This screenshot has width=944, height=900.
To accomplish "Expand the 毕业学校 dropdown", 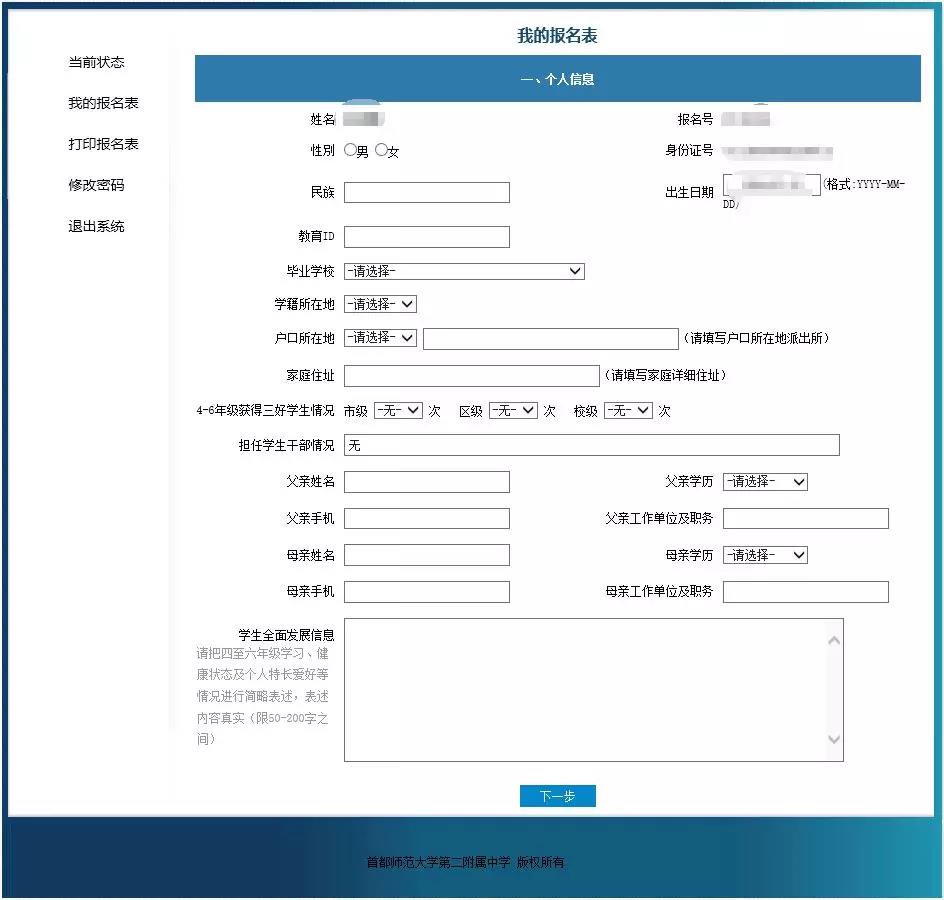I will (x=464, y=271).
